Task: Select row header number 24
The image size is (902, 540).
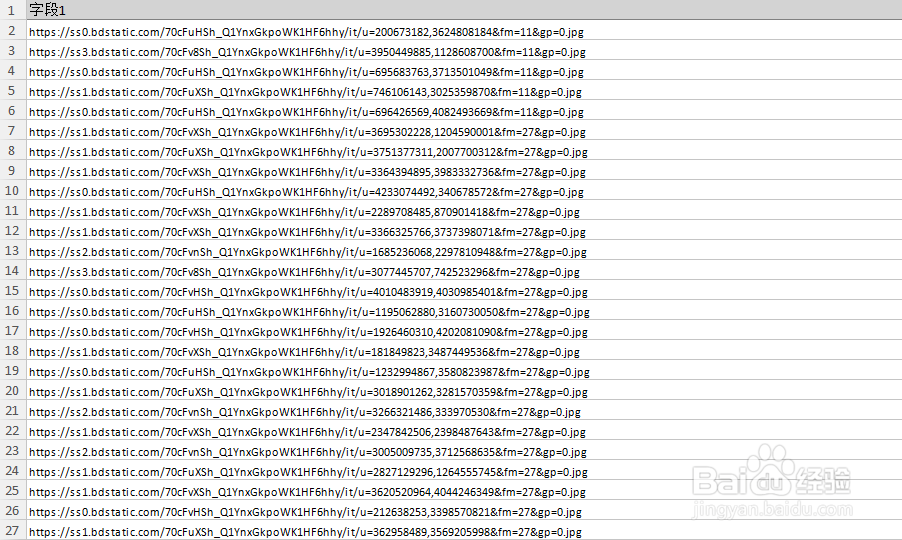Action: (13, 470)
